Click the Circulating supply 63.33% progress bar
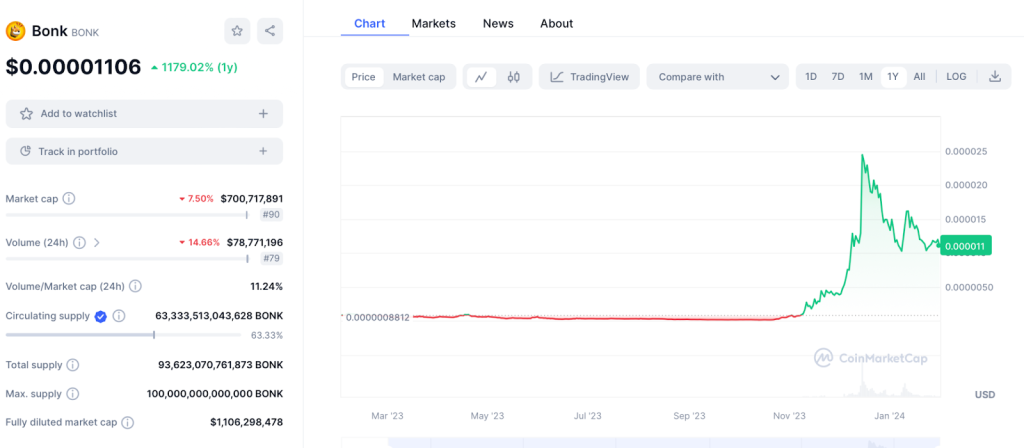 point(123,335)
